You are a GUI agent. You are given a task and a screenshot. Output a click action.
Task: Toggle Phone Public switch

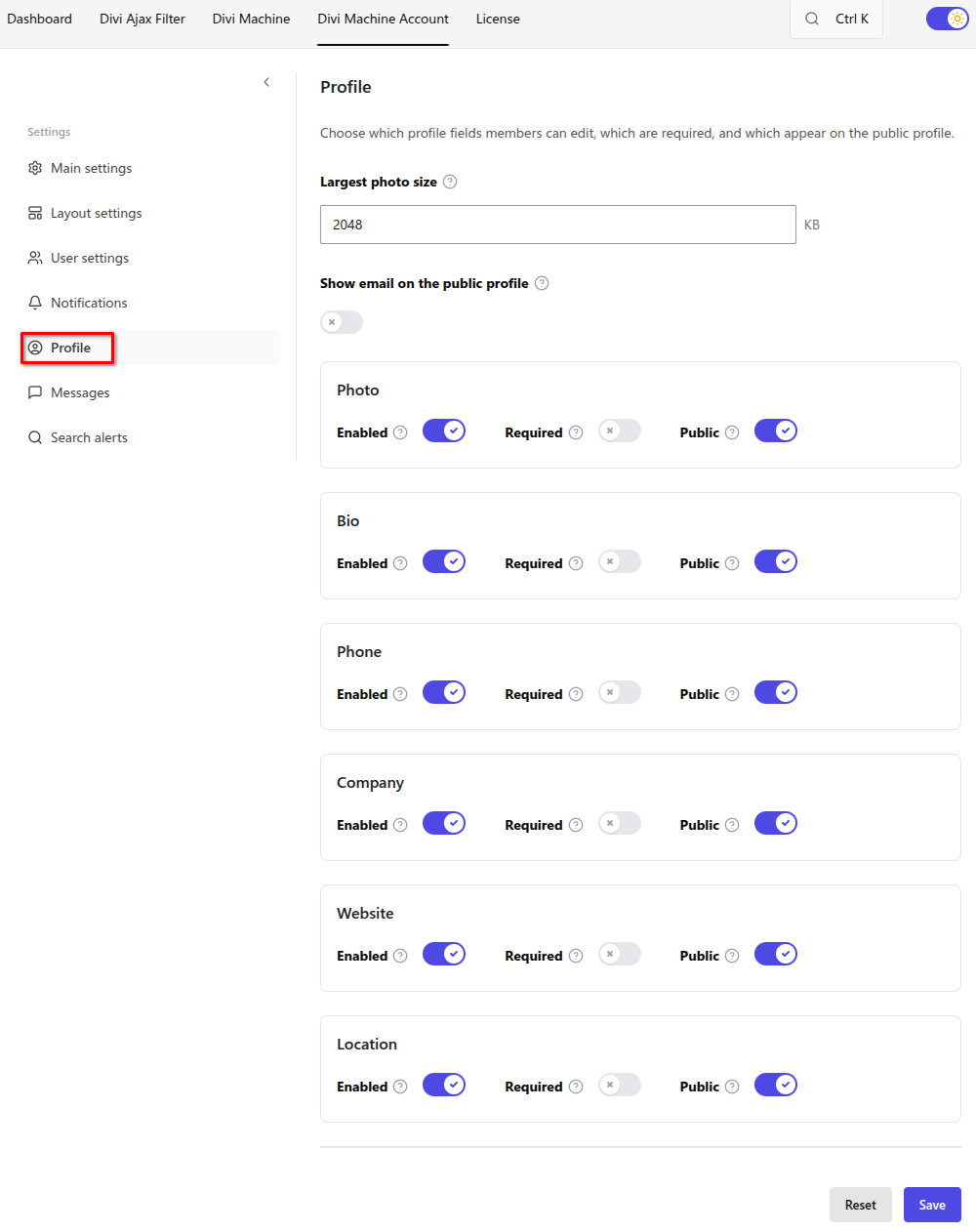click(x=776, y=692)
